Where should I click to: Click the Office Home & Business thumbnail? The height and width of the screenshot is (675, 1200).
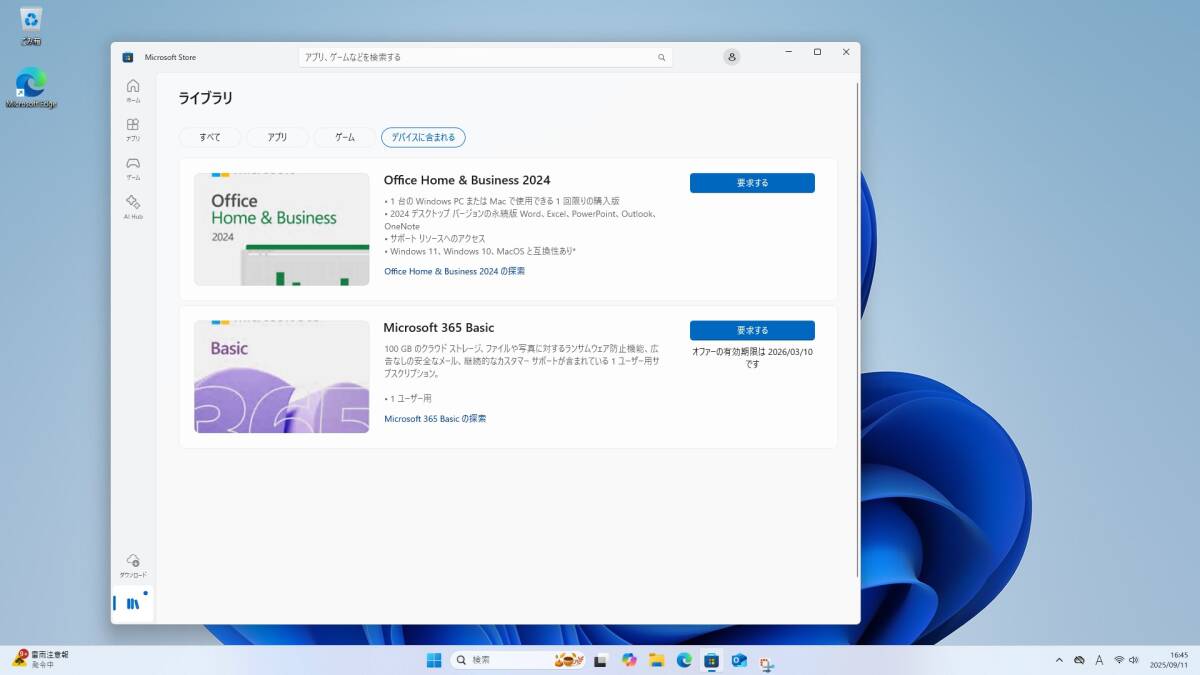click(x=281, y=229)
